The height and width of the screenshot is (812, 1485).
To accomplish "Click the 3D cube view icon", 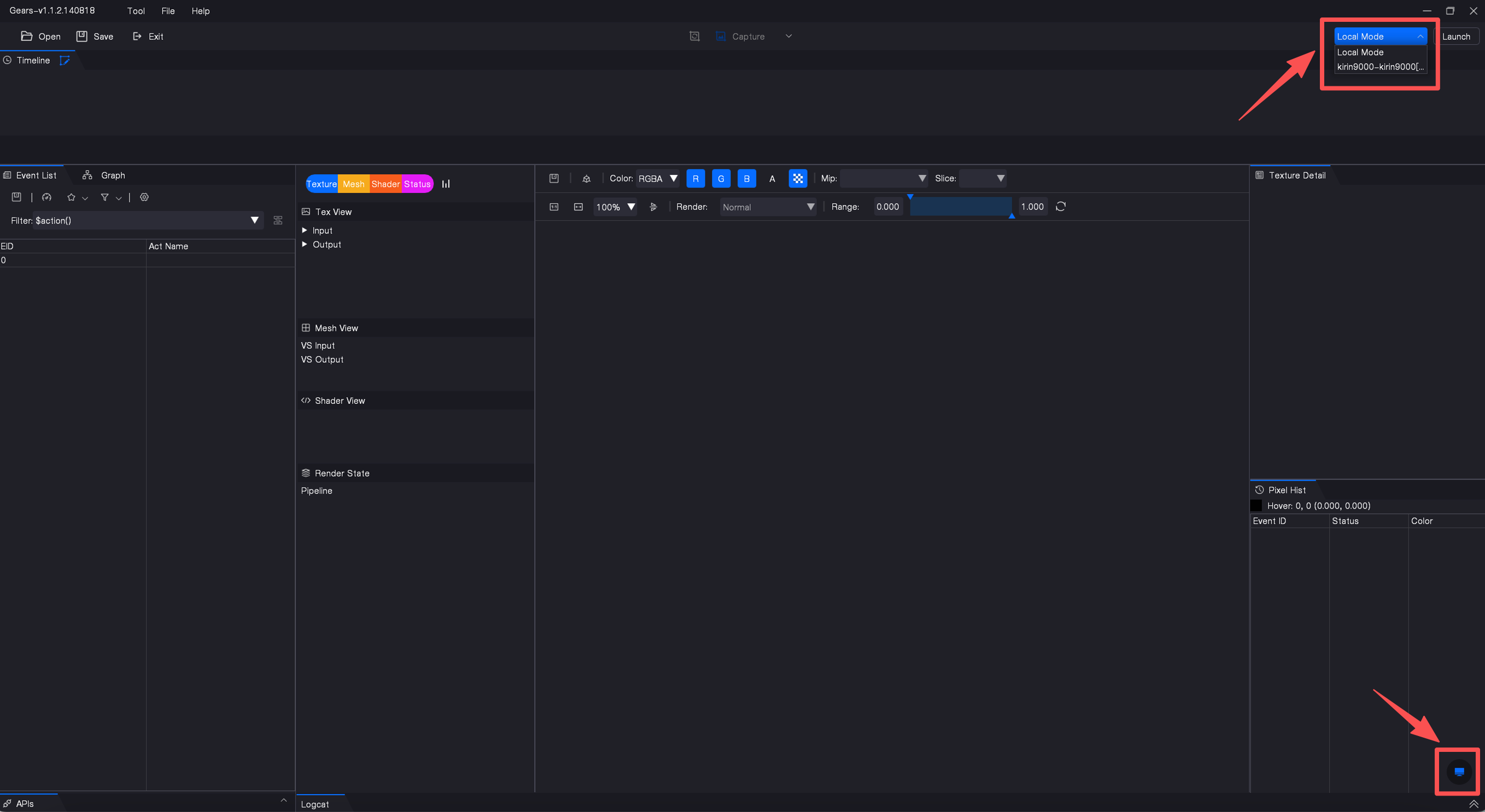I will (x=586, y=179).
